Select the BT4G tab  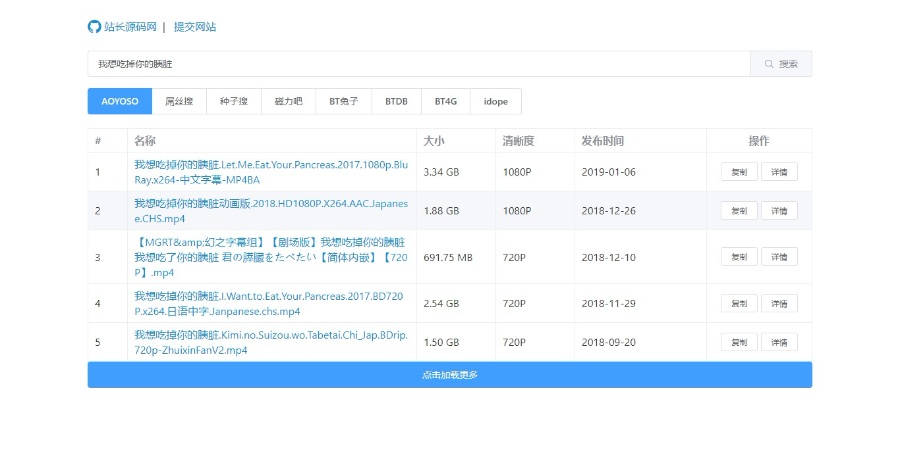click(445, 101)
